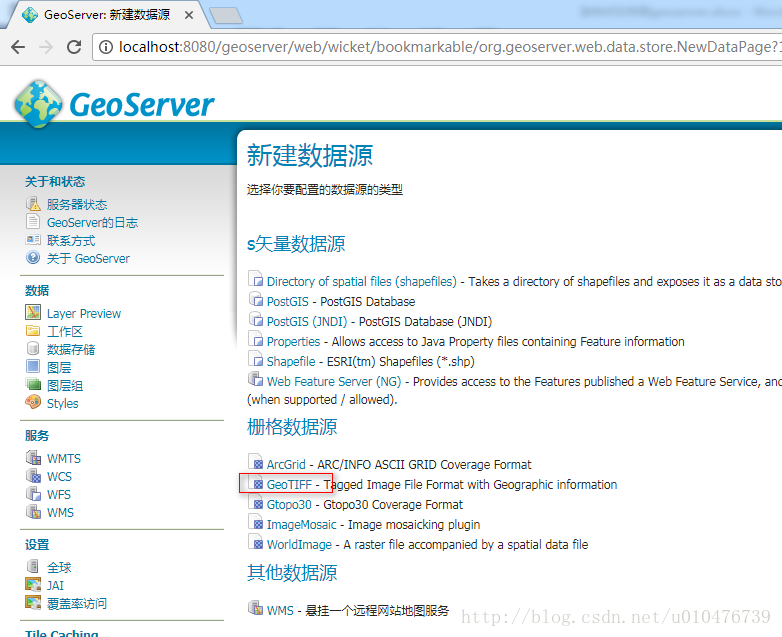782x637 pixels.
Task: Click the layer groups green icon
Action: point(33,385)
